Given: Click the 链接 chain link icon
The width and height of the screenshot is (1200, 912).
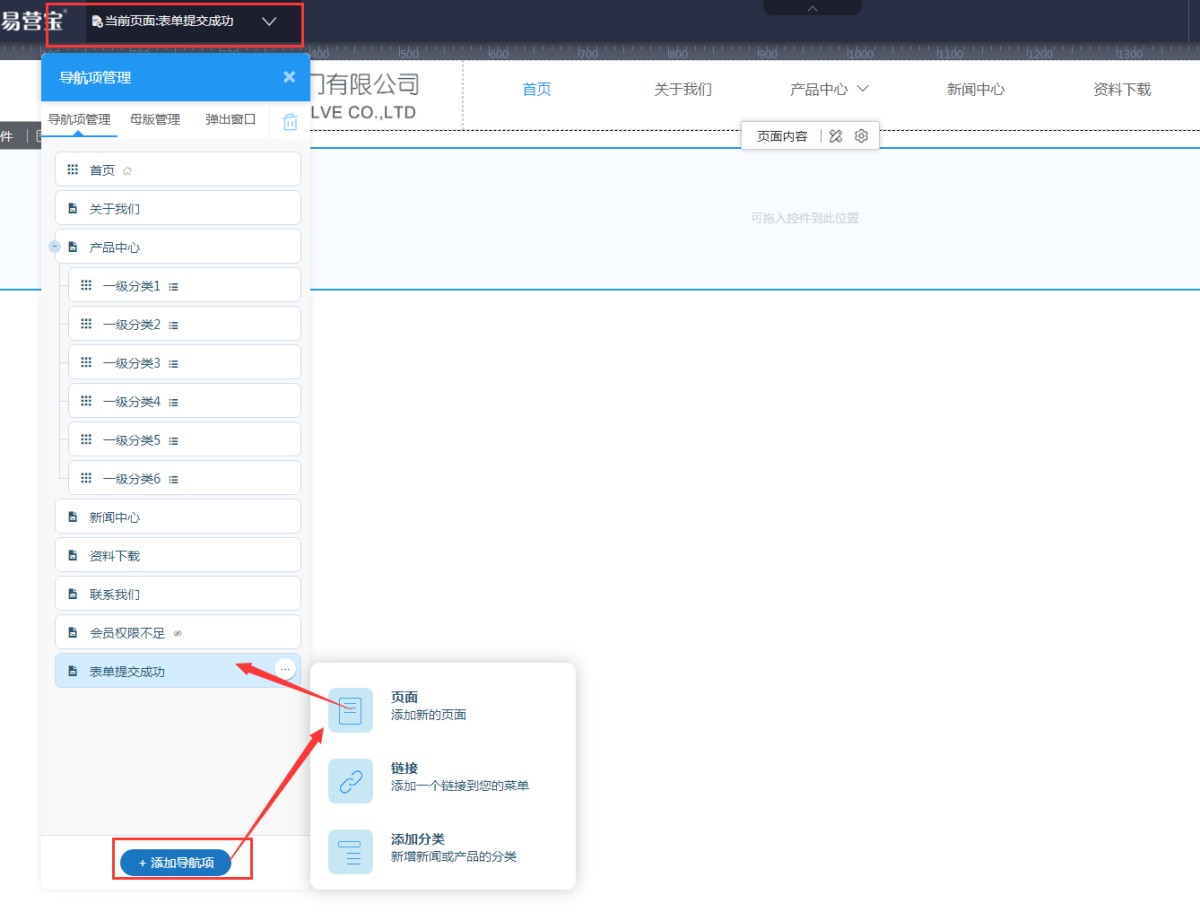Looking at the screenshot, I should pos(350,781).
